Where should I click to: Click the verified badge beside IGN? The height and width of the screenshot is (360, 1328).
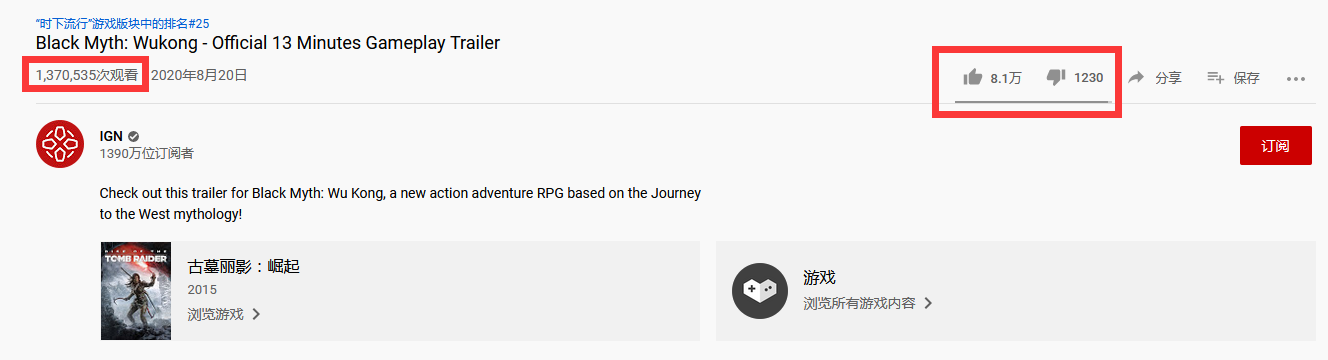[x=133, y=136]
